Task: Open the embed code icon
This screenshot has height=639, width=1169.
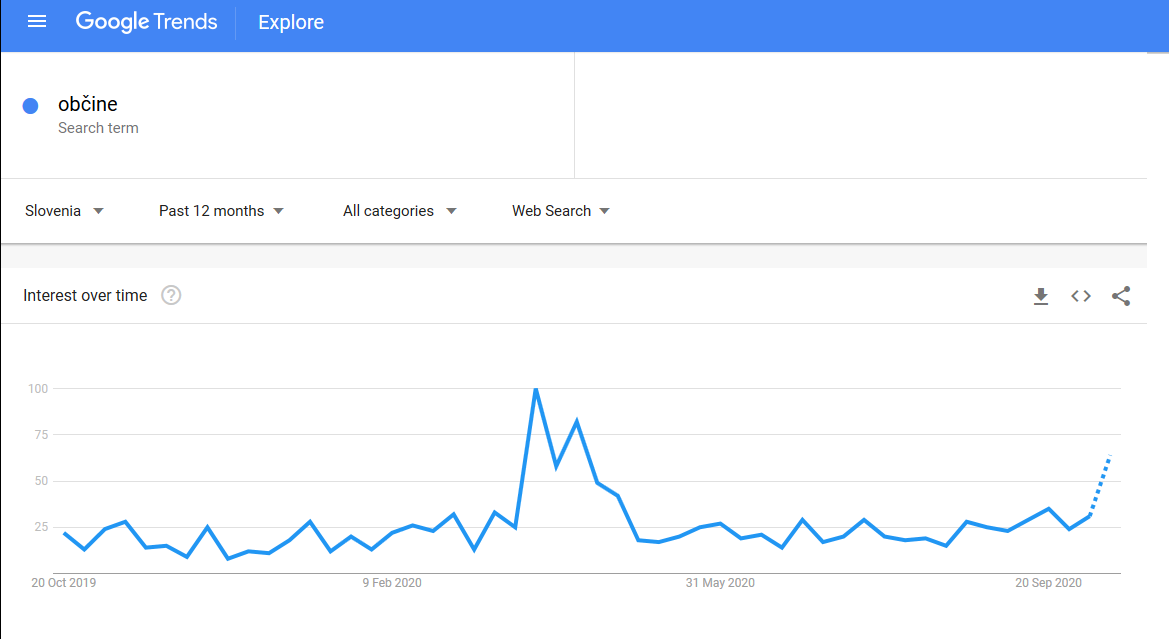Action: (1081, 296)
